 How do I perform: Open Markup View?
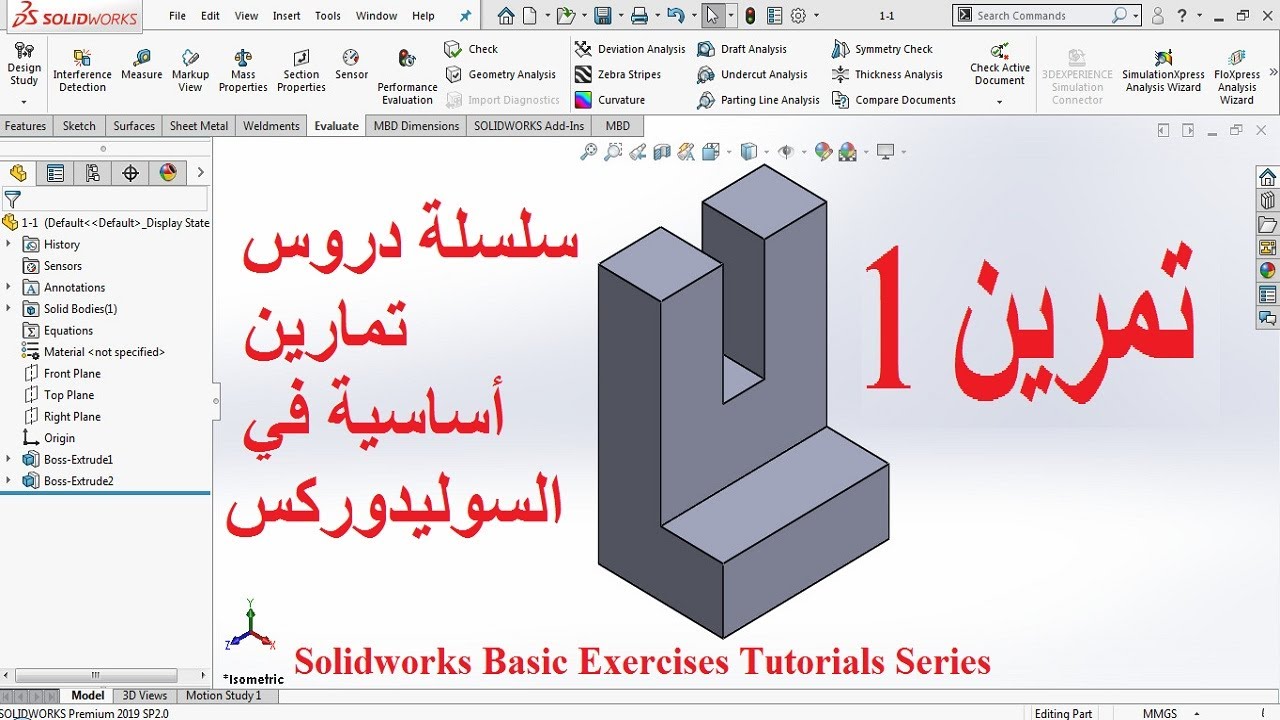coord(190,70)
